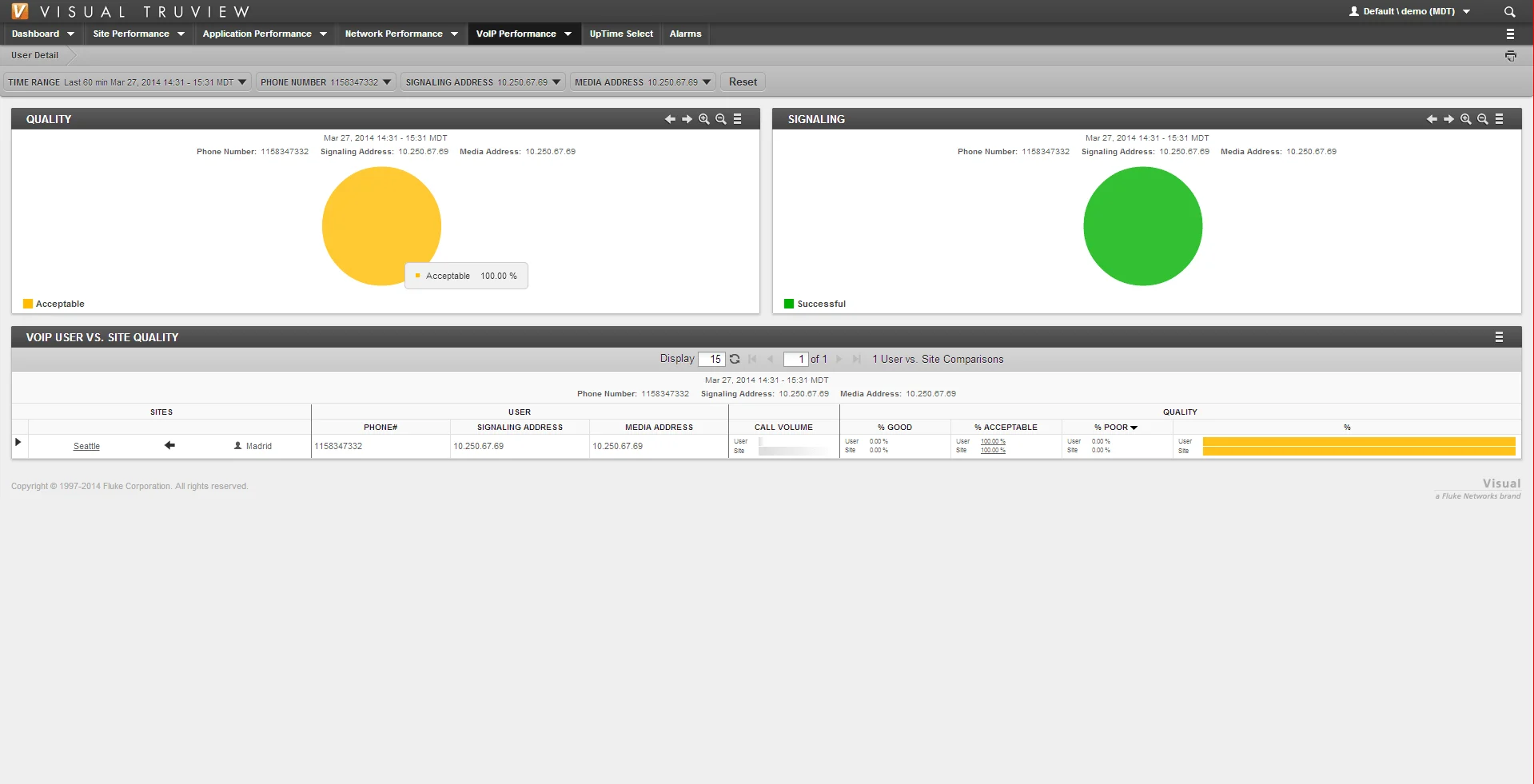Click the Madrid user label
This screenshot has height=784, width=1534.
click(259, 446)
